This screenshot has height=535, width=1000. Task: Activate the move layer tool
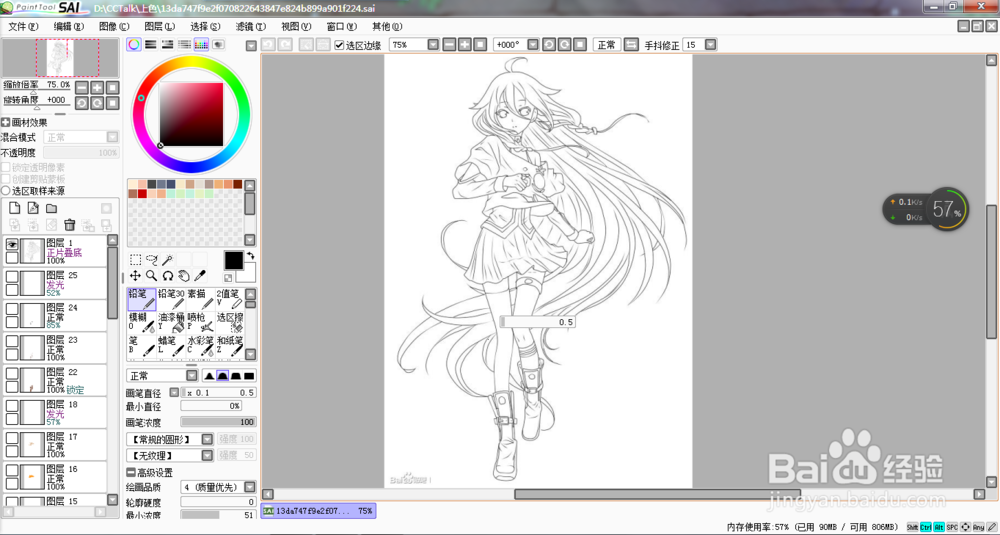pyautogui.click(x=135, y=275)
